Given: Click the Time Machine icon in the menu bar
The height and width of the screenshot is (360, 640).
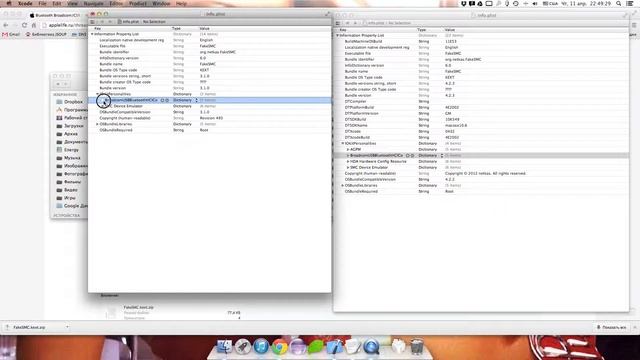Looking at the screenshot, I should pos(516,3).
